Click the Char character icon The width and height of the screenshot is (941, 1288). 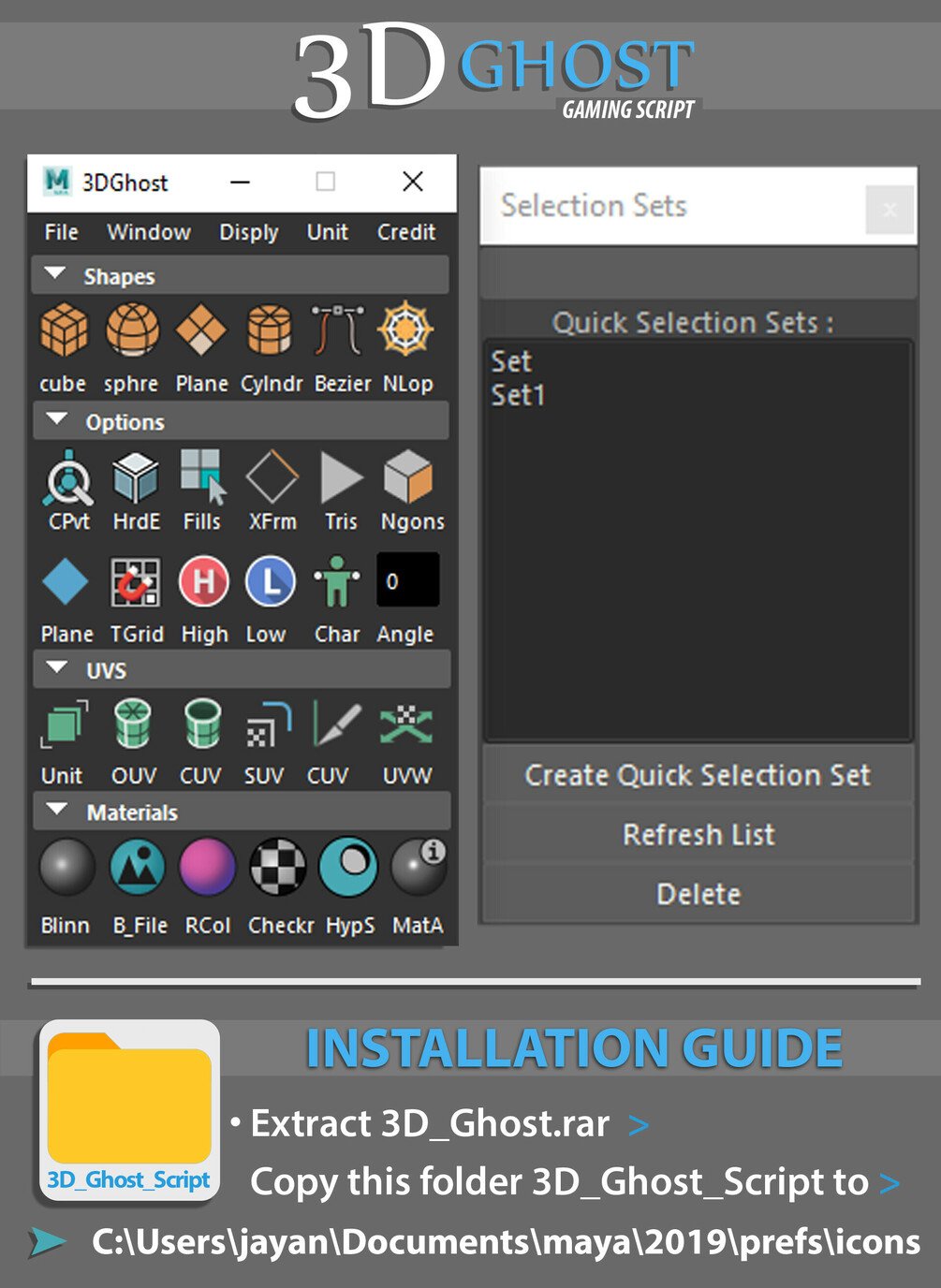337,581
